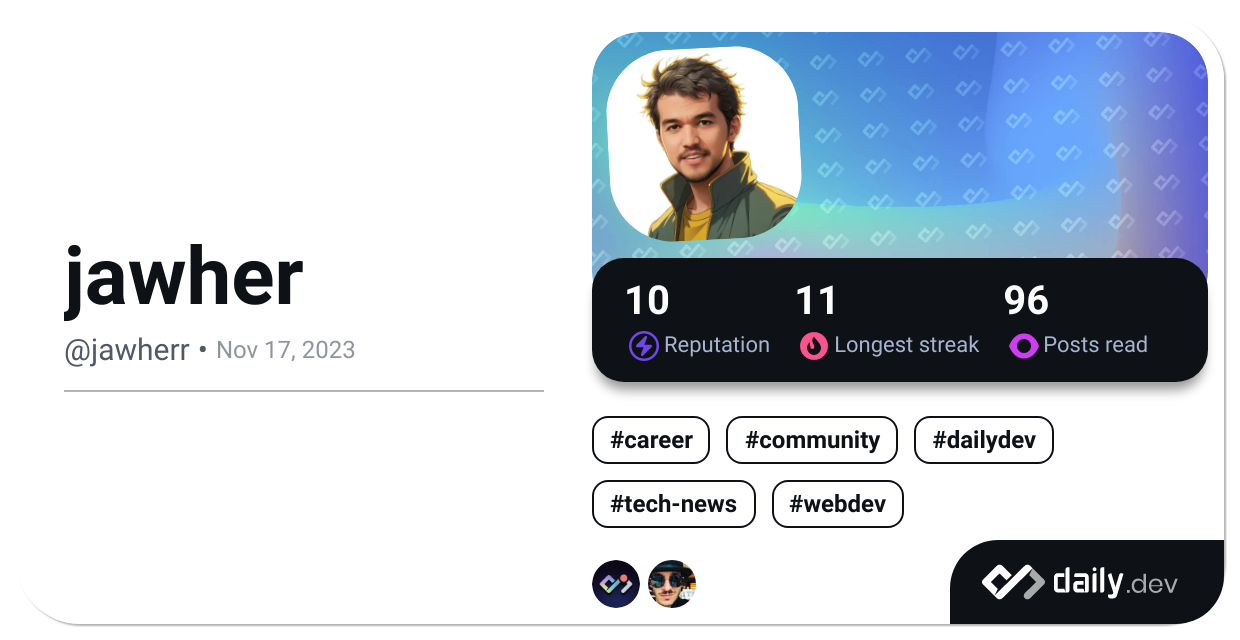Open the daily.dev source avatar icon
Screen dimensions: 1240x640
pyautogui.click(x=616, y=584)
